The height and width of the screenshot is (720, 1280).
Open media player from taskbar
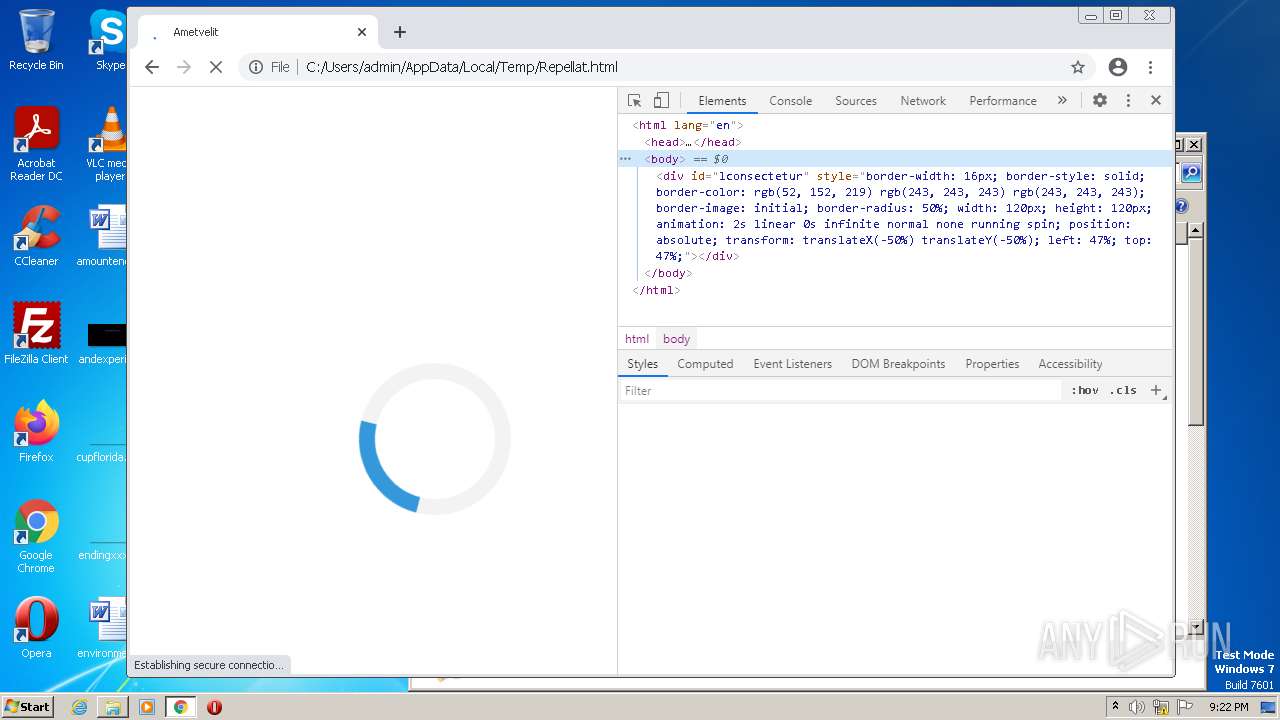pos(147,707)
